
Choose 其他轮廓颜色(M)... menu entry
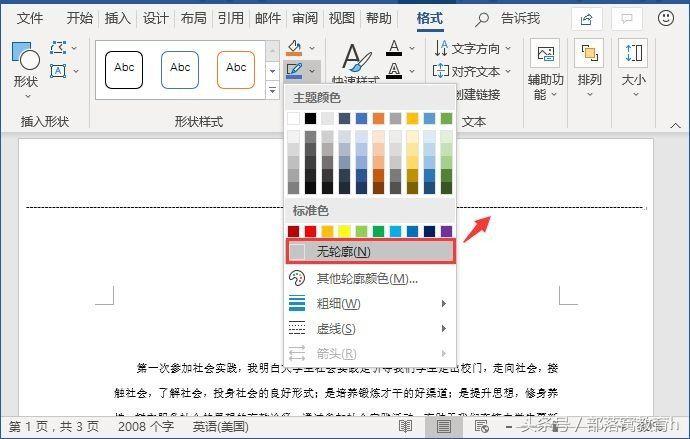point(371,278)
